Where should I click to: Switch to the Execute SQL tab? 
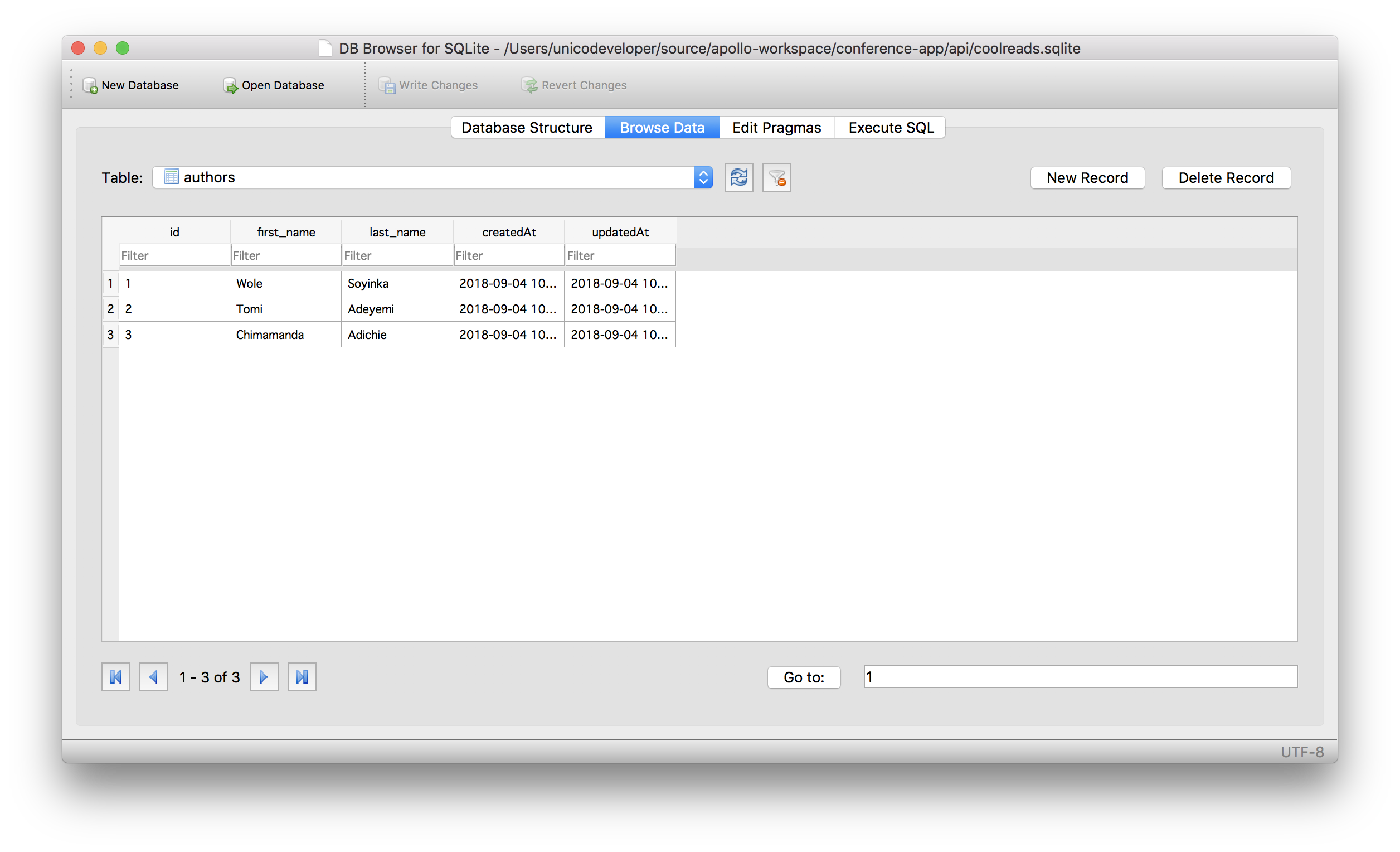coord(891,127)
